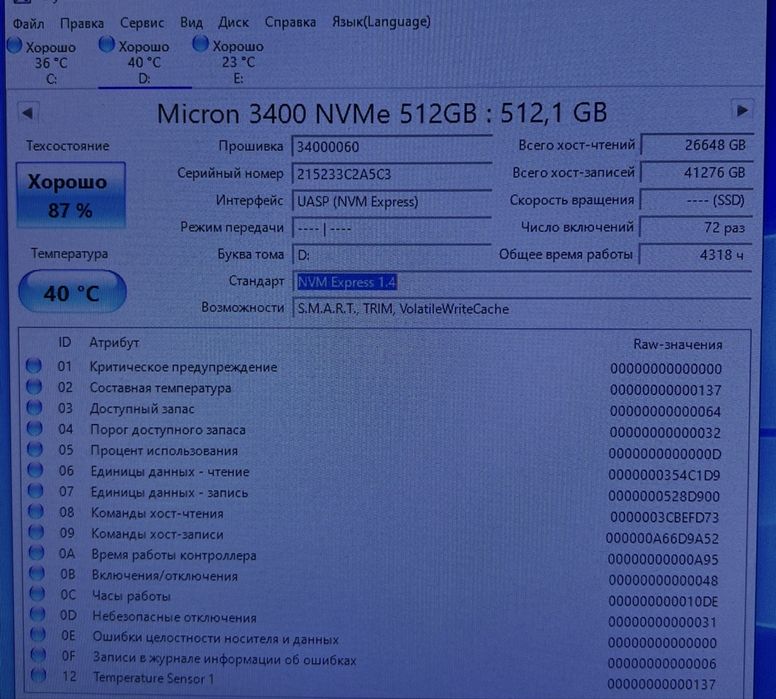Click status dot for Ошибки целостности носителя
The width and height of the screenshot is (776, 699).
coord(38,635)
